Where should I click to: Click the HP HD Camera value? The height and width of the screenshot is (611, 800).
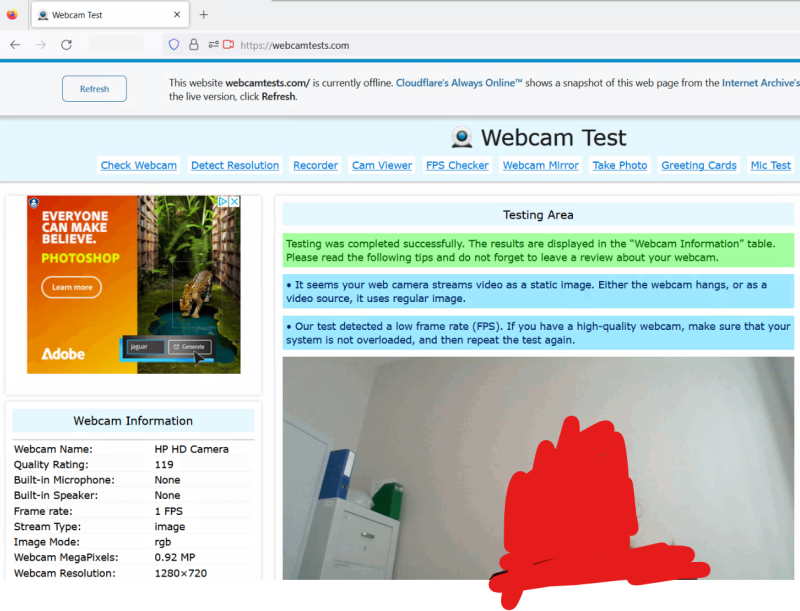coord(191,449)
